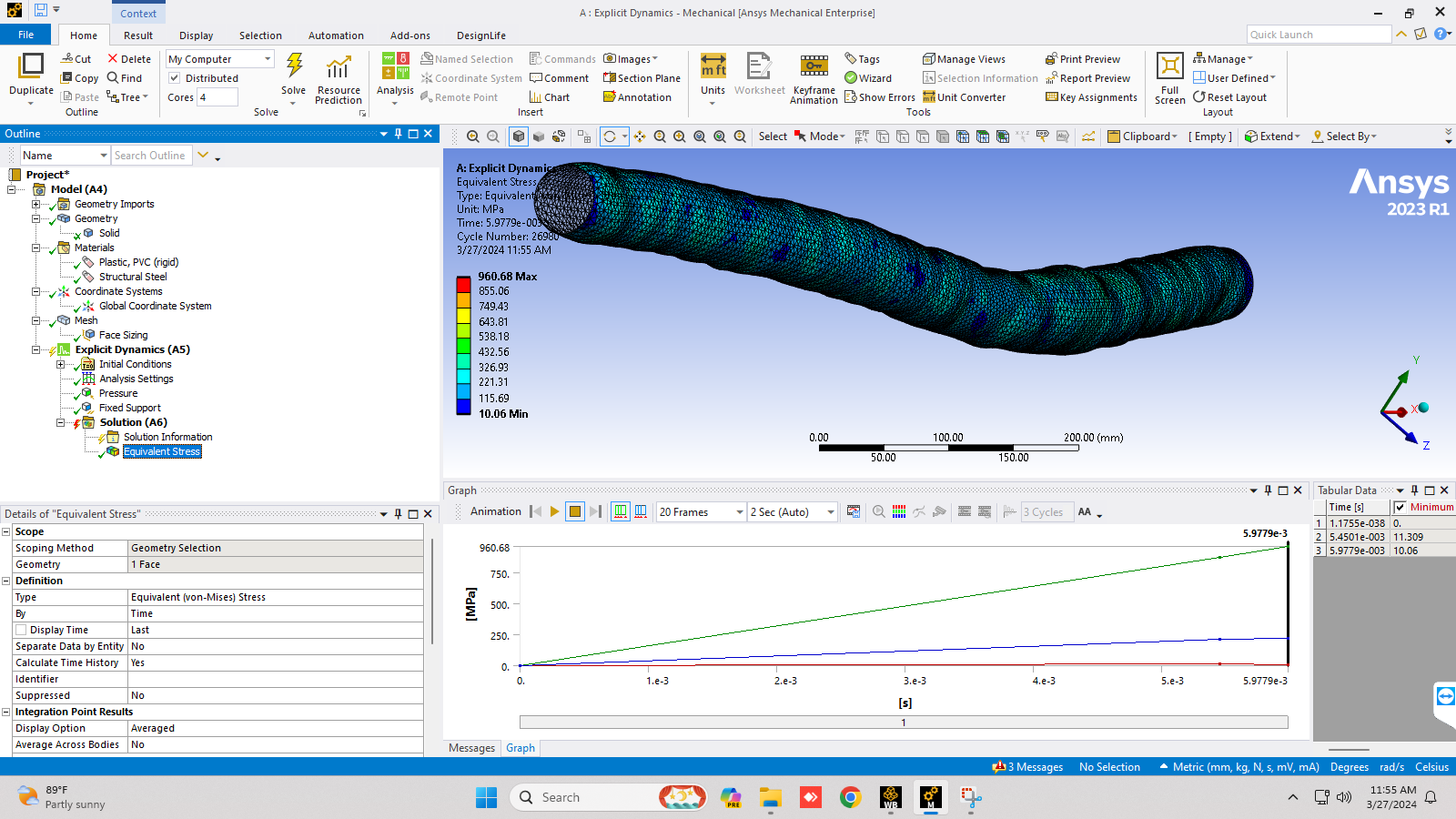Screen dimensions: 1456x819
Task: Open the Messages tab
Action: [x=471, y=748]
